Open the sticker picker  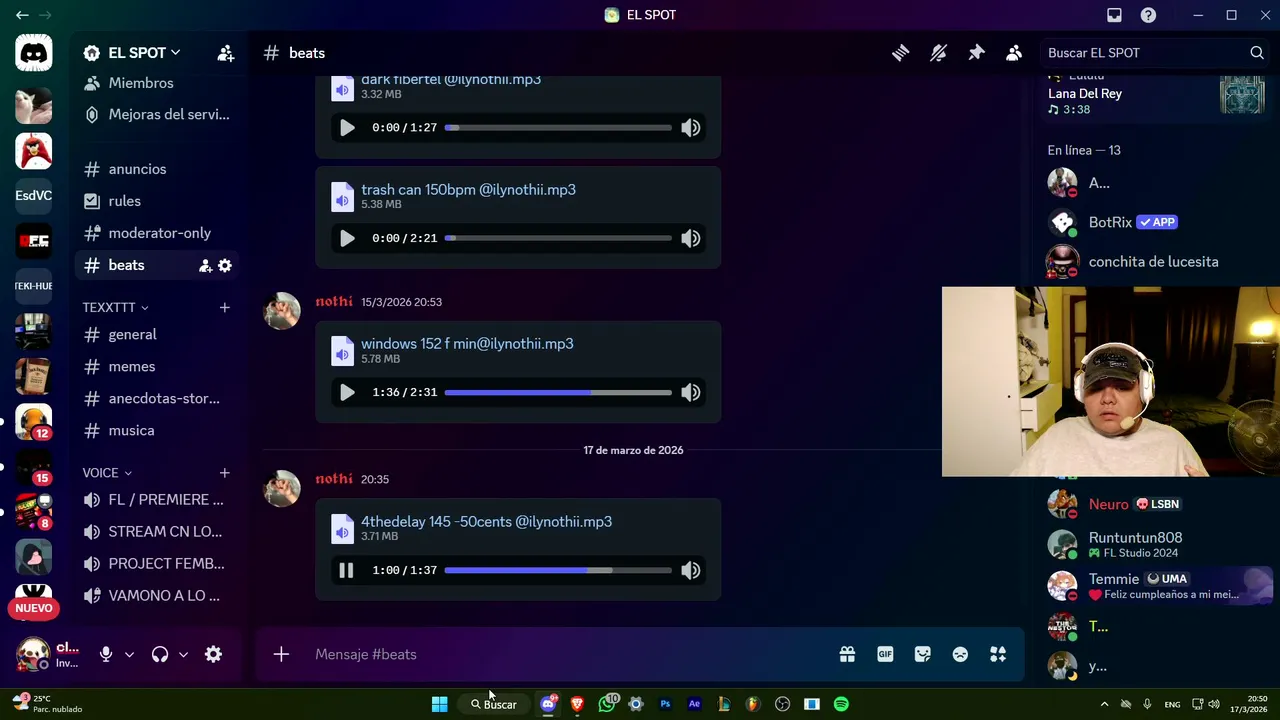(x=923, y=654)
